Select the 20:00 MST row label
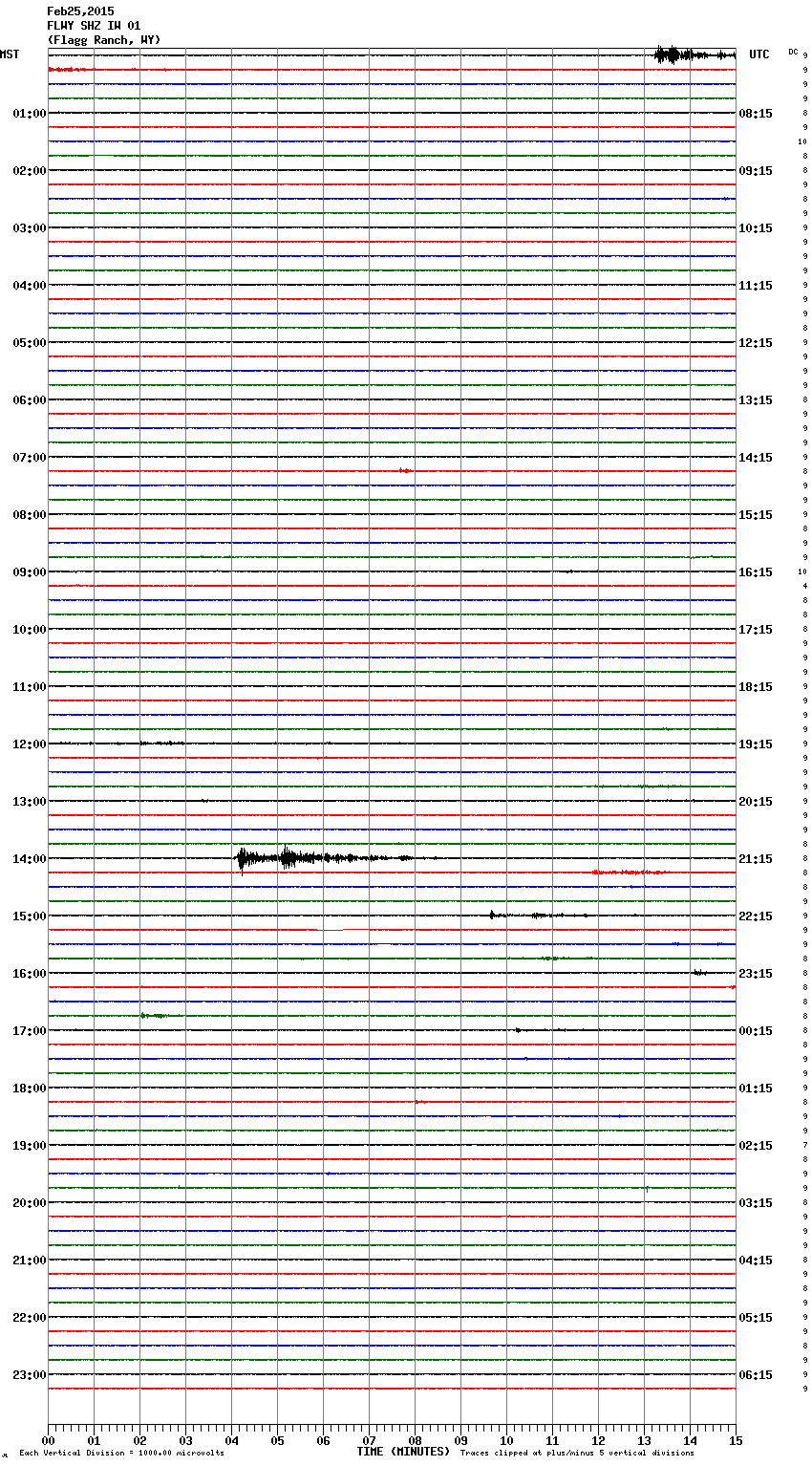This screenshot has width=812, height=1466. pos(30,1203)
